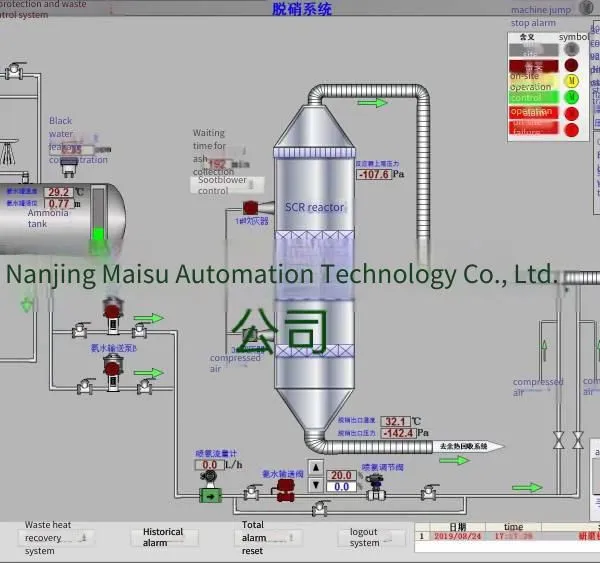Click the red alarm symbol in the legend
Image resolution: width=600 pixels, height=563 pixels.
[572, 113]
